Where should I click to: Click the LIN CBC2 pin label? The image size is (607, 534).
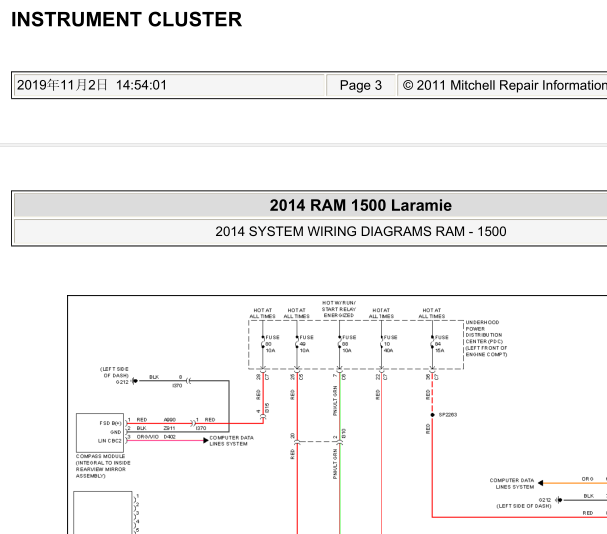(x=110, y=441)
